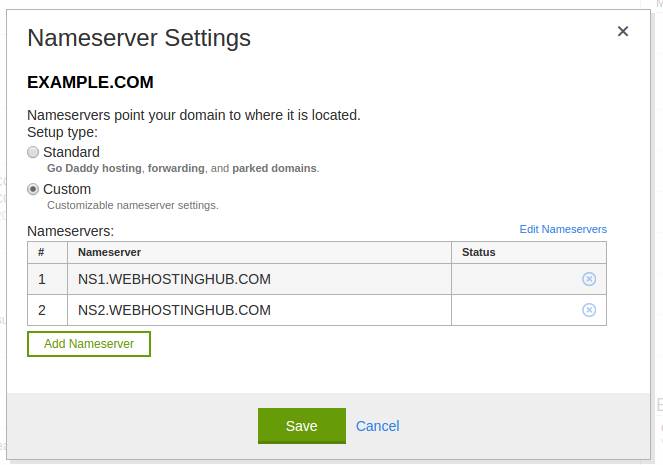The height and width of the screenshot is (465, 663).
Task: Click the EXAMPLE.COM domain heading
Action: pyautogui.click(x=90, y=82)
